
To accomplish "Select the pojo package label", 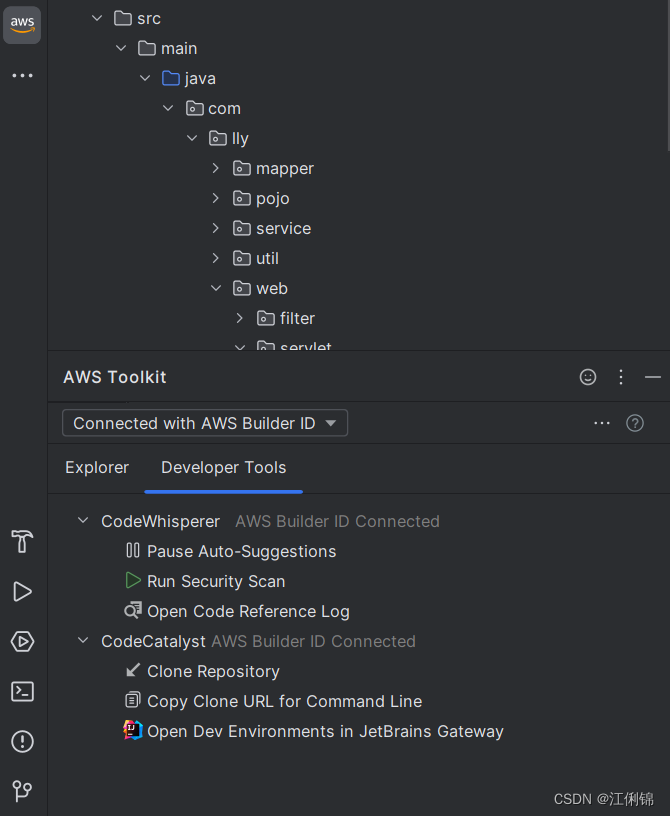I will (x=273, y=199).
